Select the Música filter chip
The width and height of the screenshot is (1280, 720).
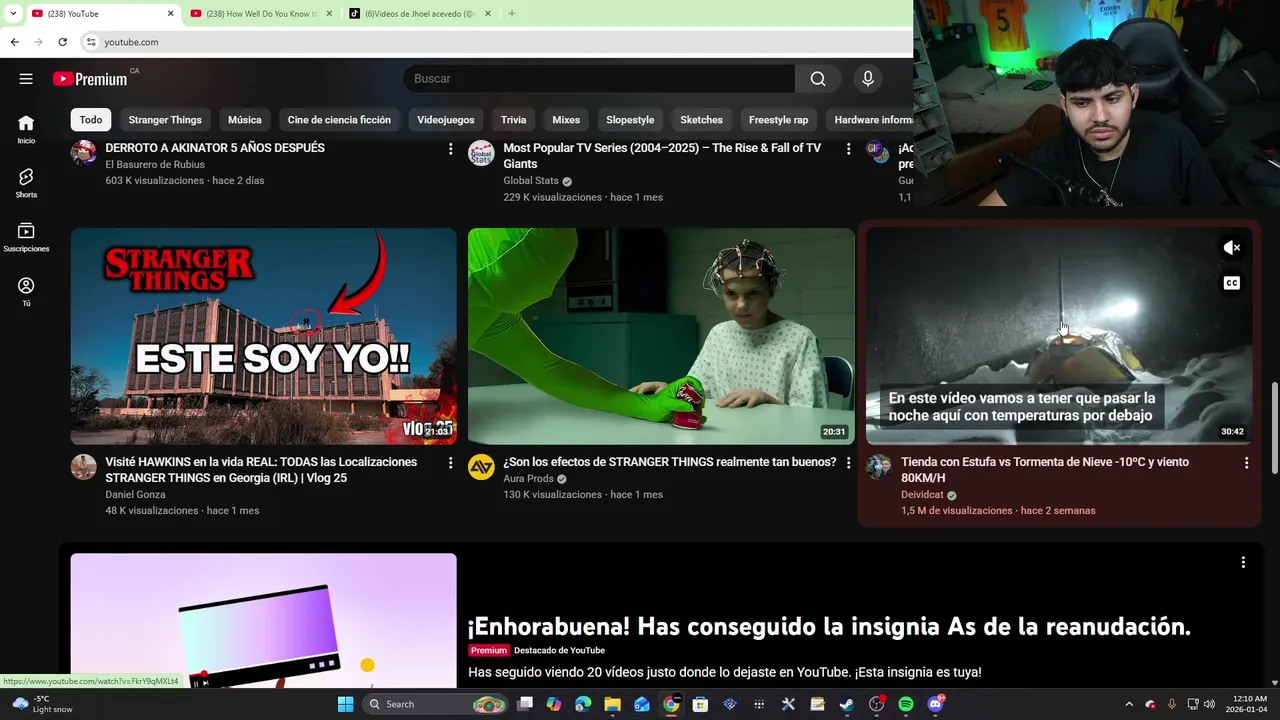coord(244,120)
